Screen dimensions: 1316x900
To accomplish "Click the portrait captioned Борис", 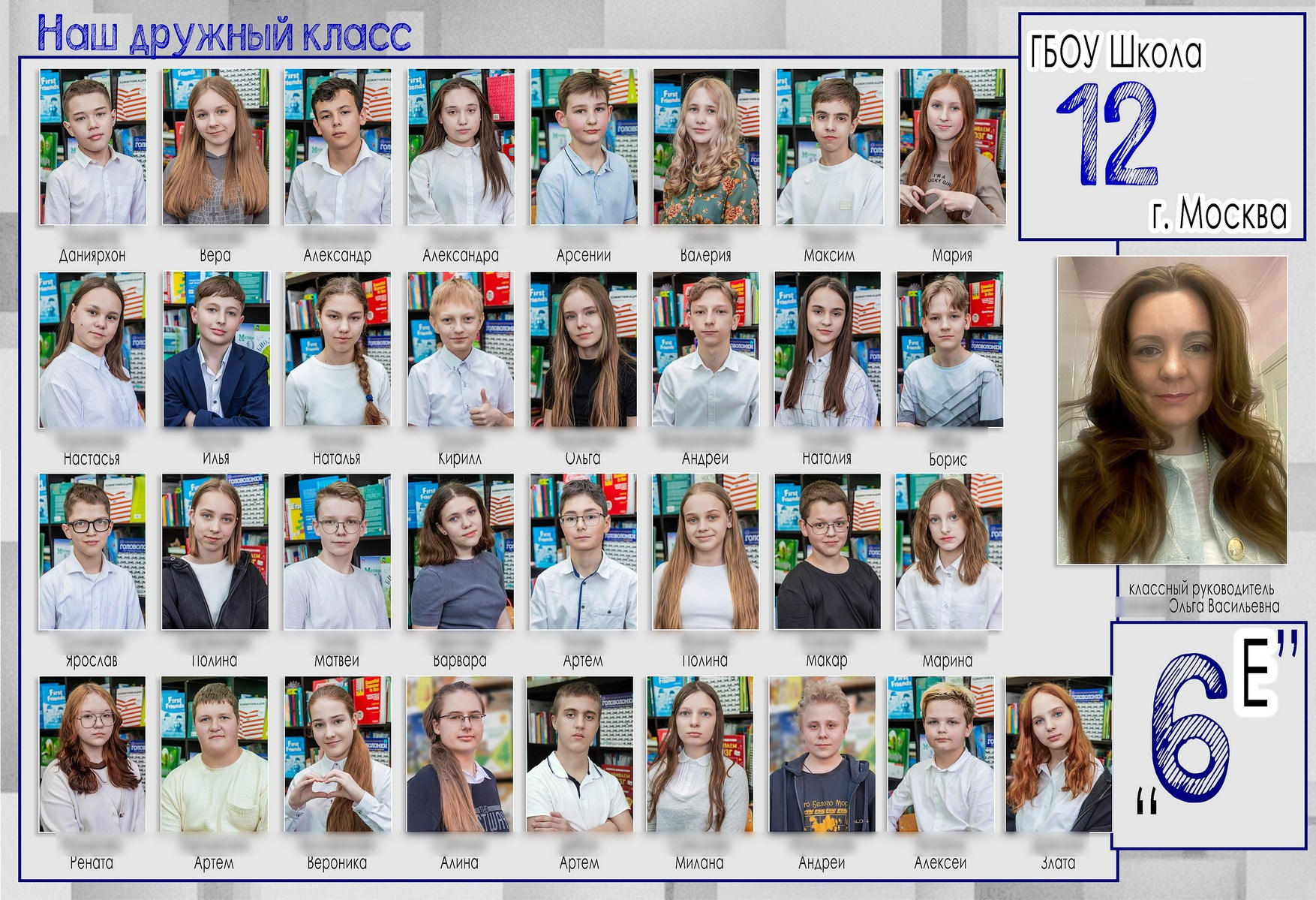I will [949, 350].
